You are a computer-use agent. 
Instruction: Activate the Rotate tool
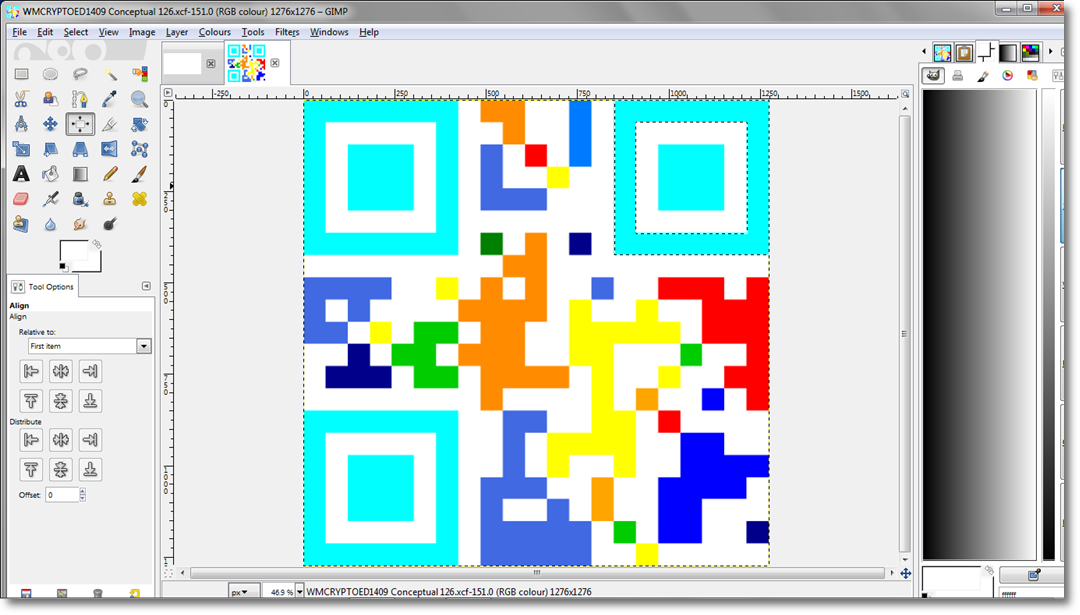click(139, 124)
